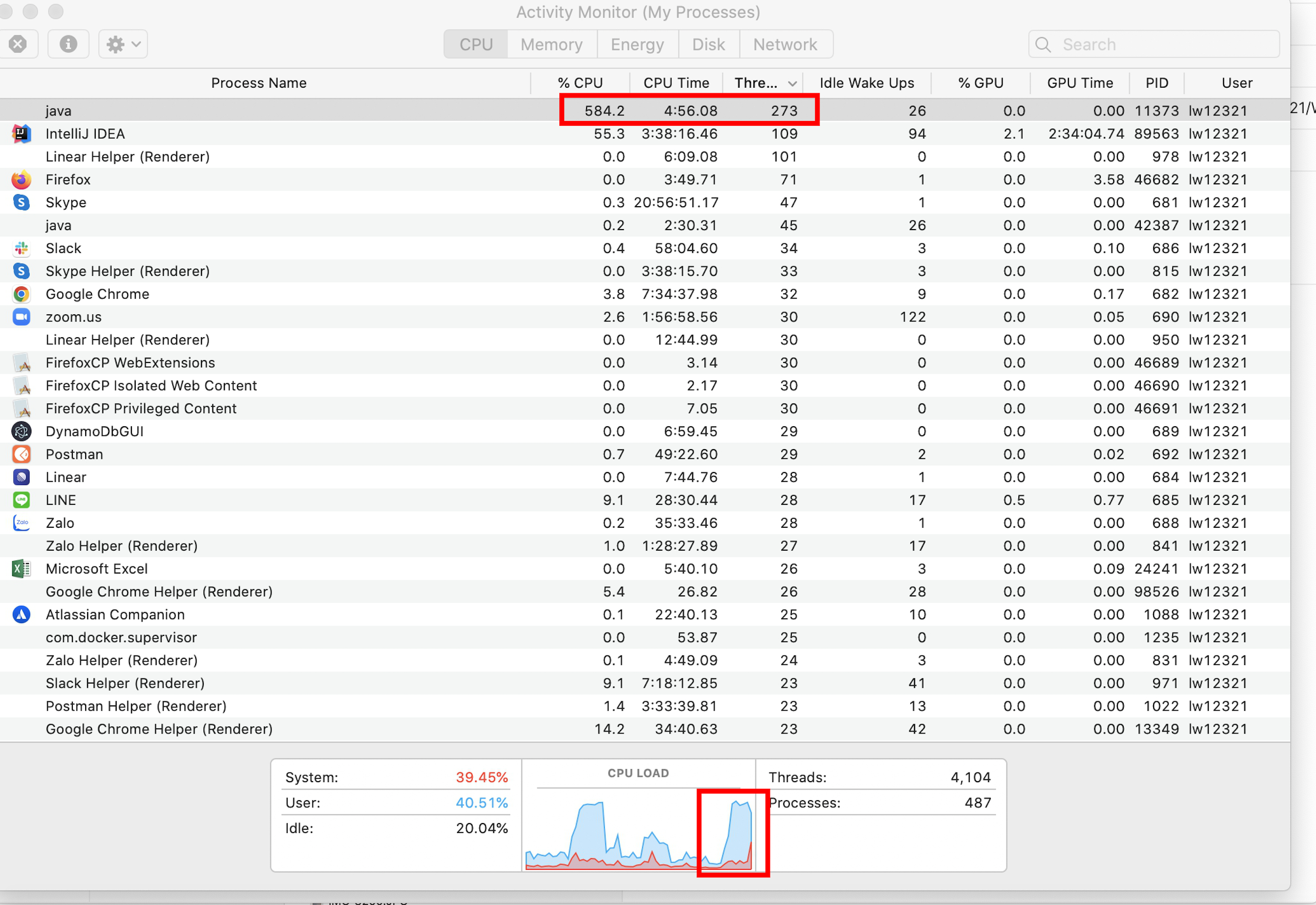Click the stop process X icon
The width and height of the screenshot is (1316, 905).
pyautogui.click(x=18, y=44)
